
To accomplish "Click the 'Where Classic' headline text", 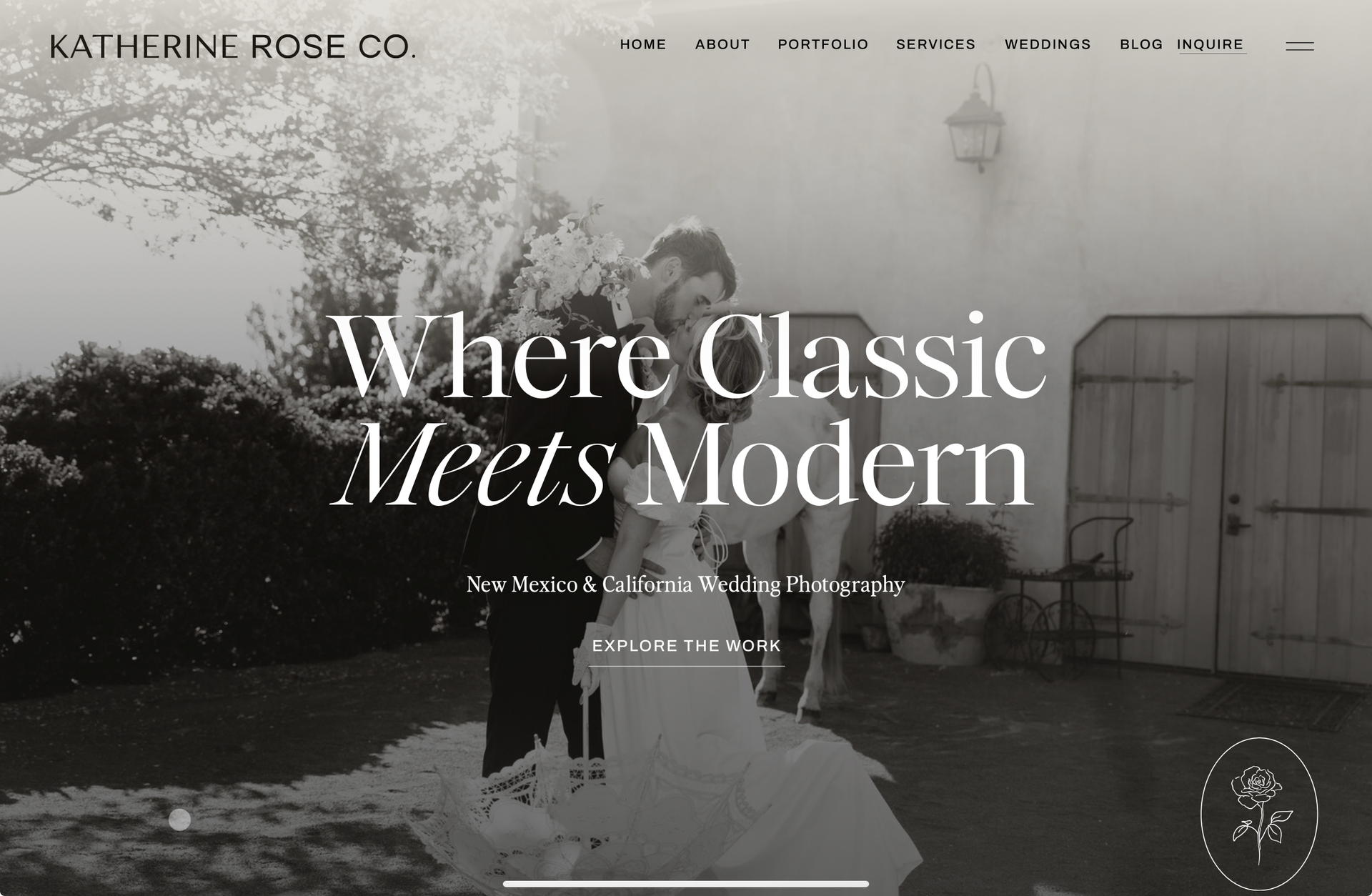I will (690, 356).
